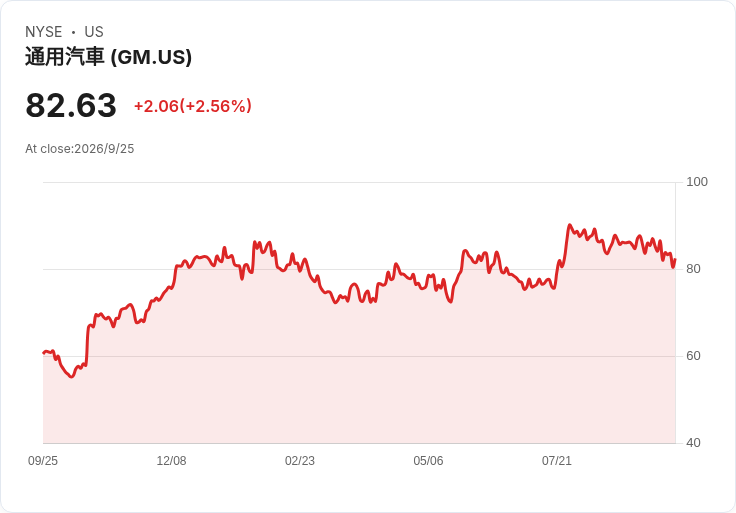Click the leftmost start of price line
The image size is (736, 513).
coord(44,352)
